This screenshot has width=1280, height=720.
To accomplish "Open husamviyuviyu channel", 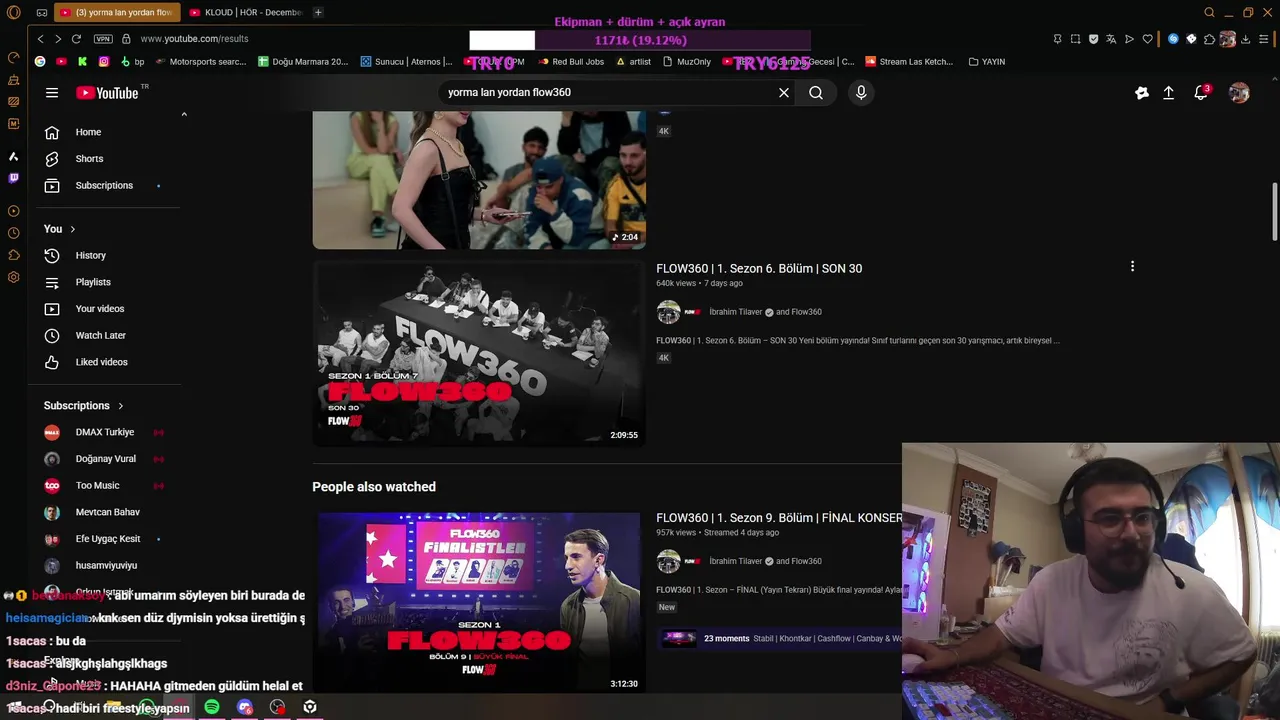I will pos(104,565).
